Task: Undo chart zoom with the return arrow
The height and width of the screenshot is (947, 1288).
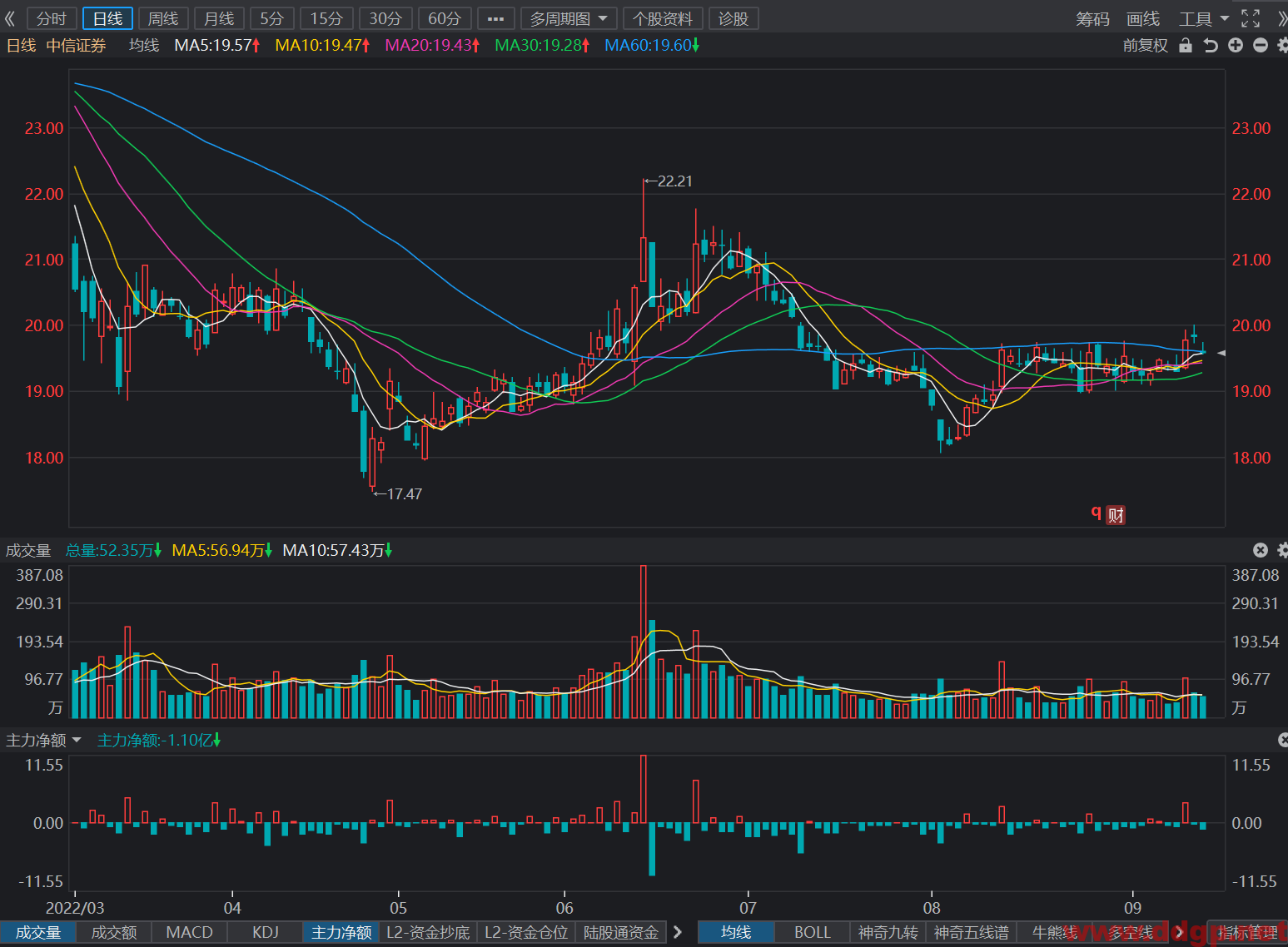Action: point(1211,46)
